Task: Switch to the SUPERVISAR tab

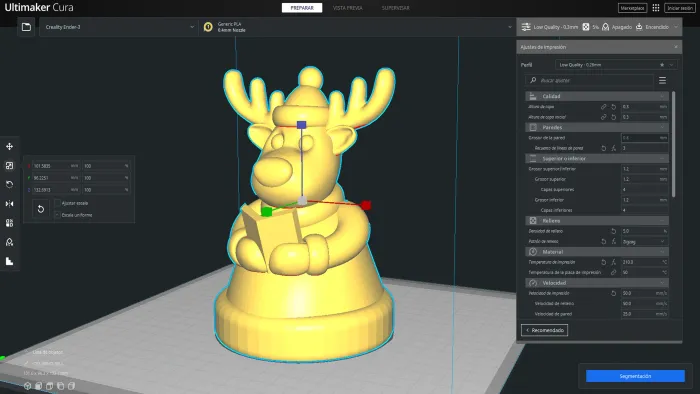Action: click(396, 8)
